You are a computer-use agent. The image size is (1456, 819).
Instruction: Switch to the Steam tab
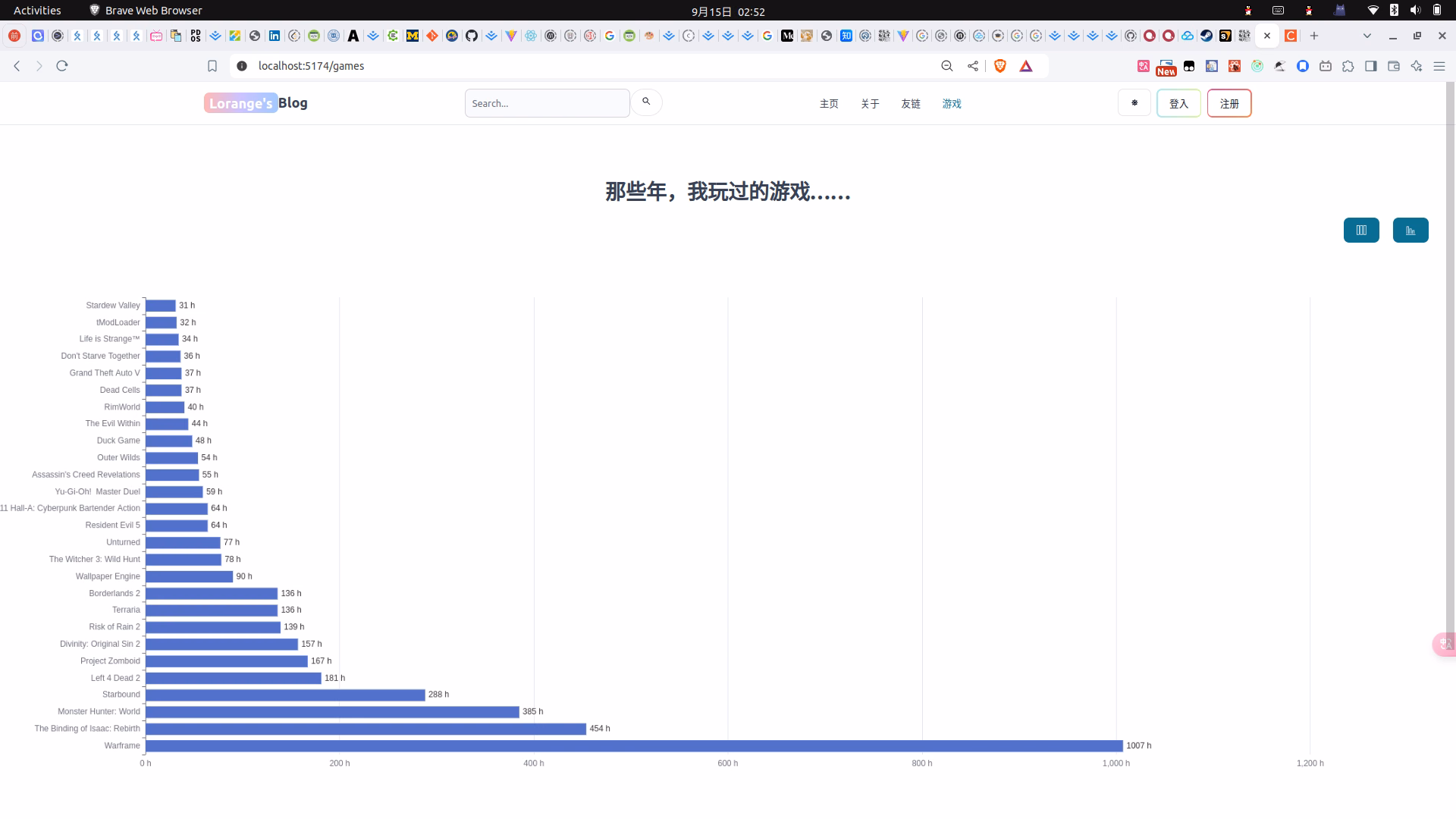tap(1207, 36)
